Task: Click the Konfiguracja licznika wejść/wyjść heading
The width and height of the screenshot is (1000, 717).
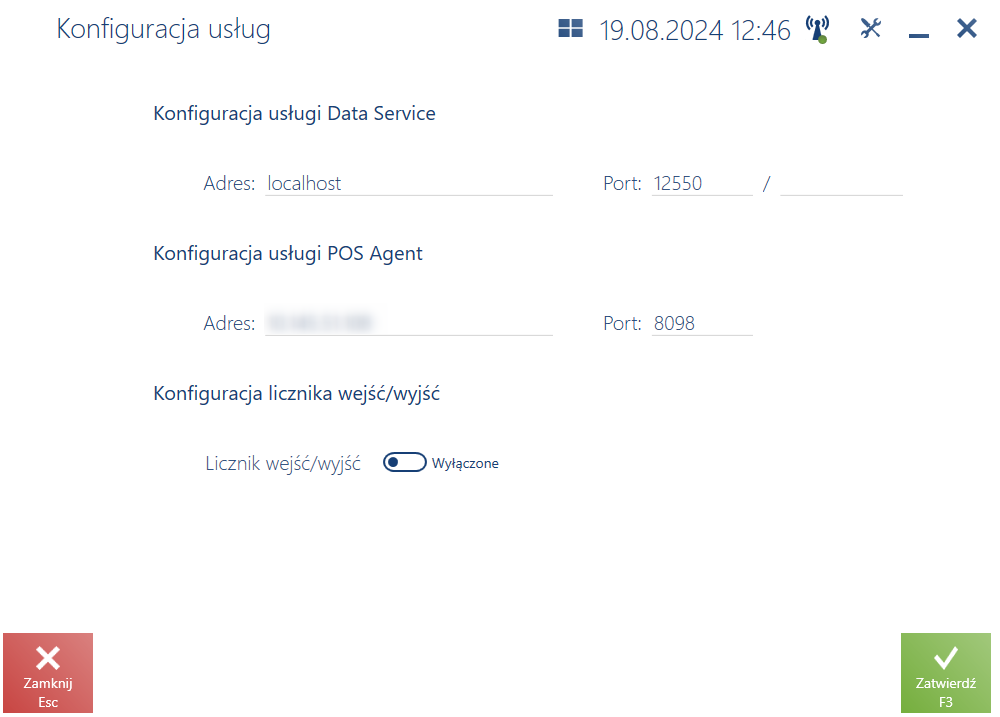Action: (x=297, y=394)
